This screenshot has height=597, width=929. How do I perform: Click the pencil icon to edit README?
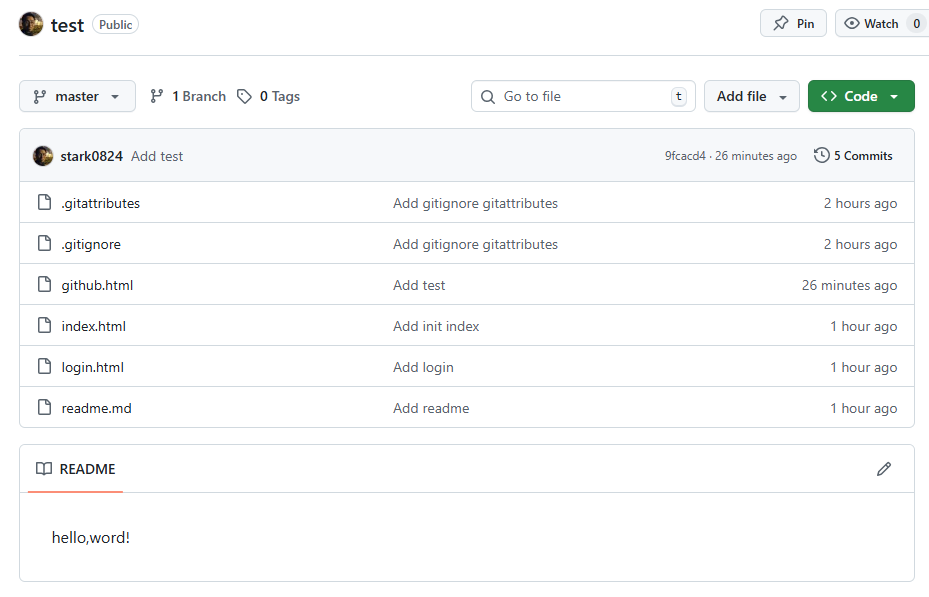pyautogui.click(x=883, y=469)
